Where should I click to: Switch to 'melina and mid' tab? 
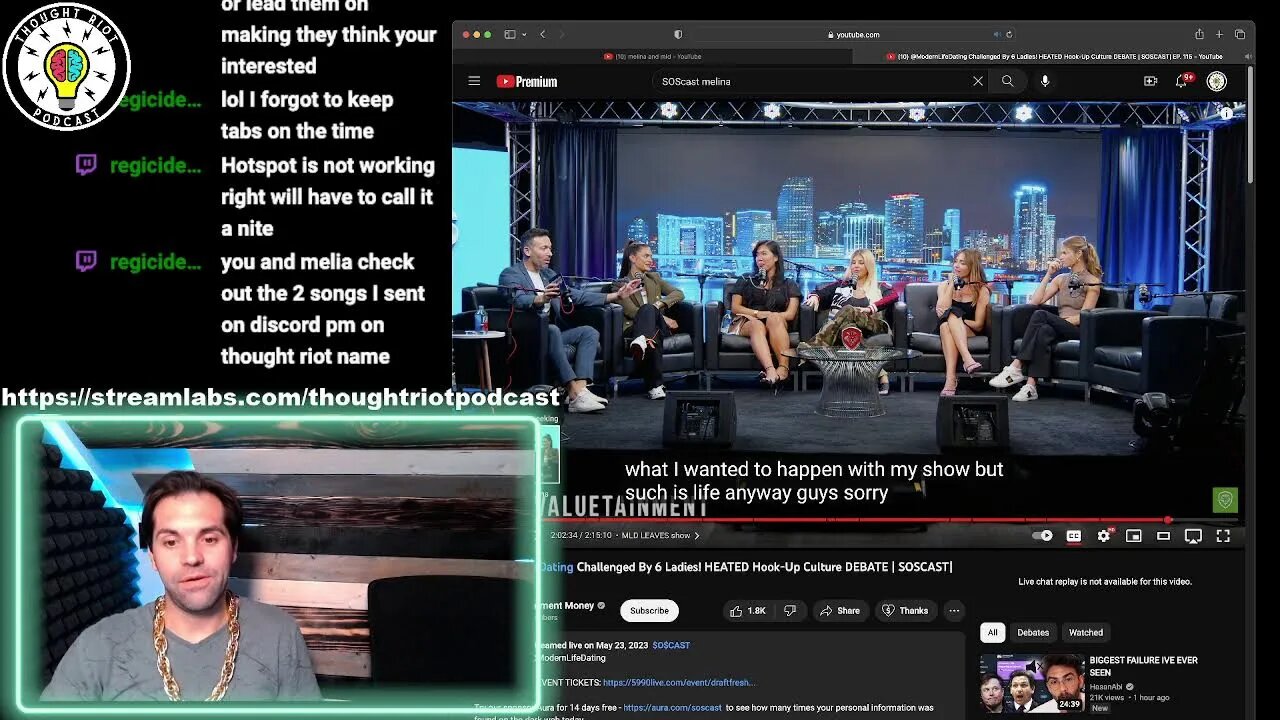coord(652,57)
